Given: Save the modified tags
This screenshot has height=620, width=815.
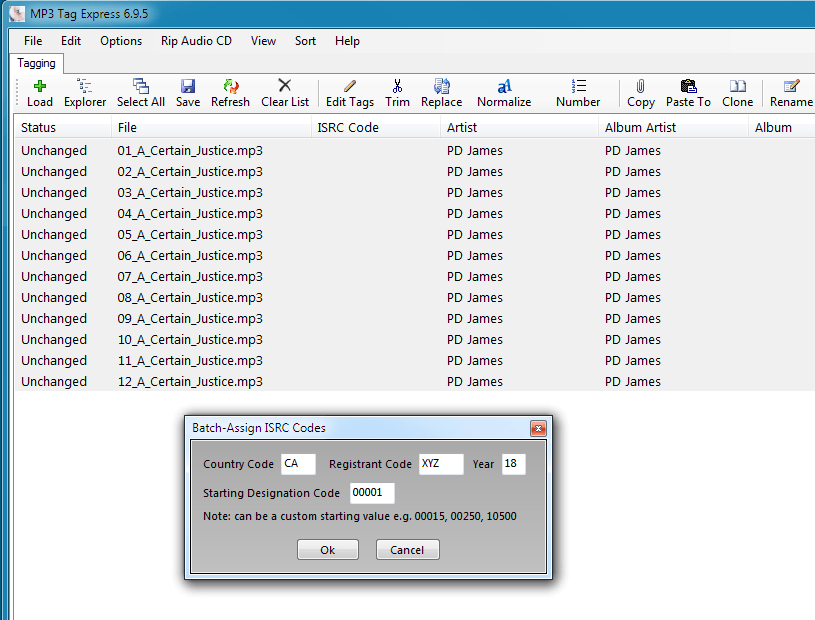Looking at the screenshot, I should [187, 92].
